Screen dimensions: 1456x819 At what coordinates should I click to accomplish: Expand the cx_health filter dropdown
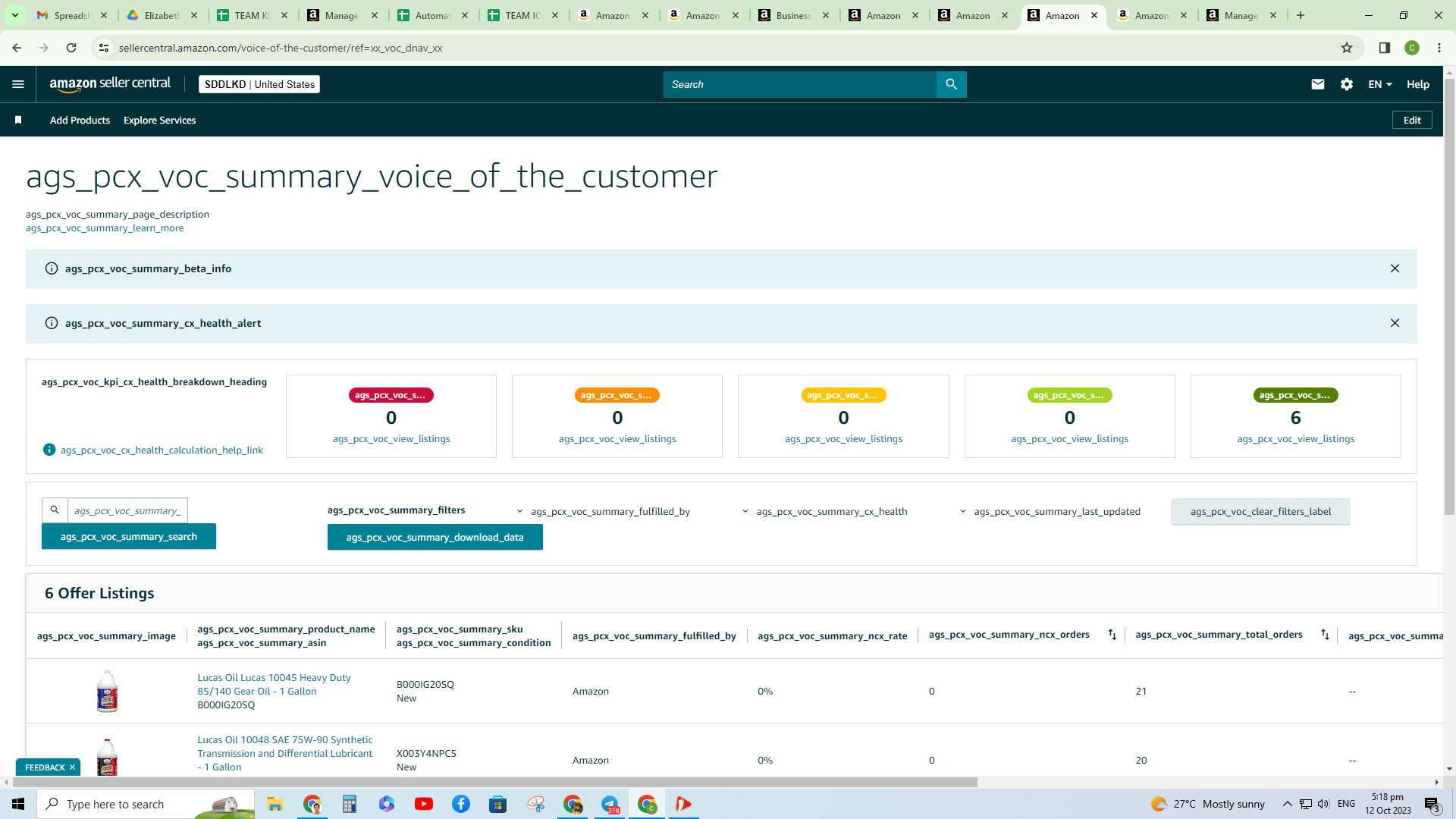point(824,512)
